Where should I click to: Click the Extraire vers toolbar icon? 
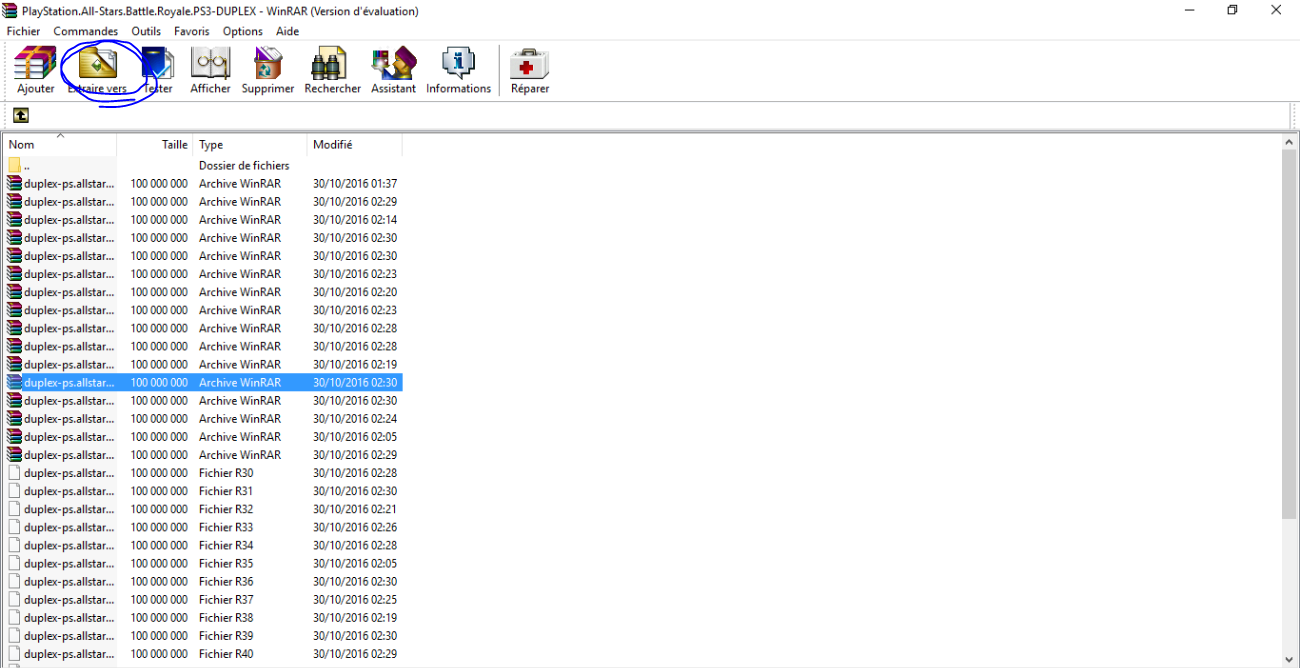[x=98, y=64]
